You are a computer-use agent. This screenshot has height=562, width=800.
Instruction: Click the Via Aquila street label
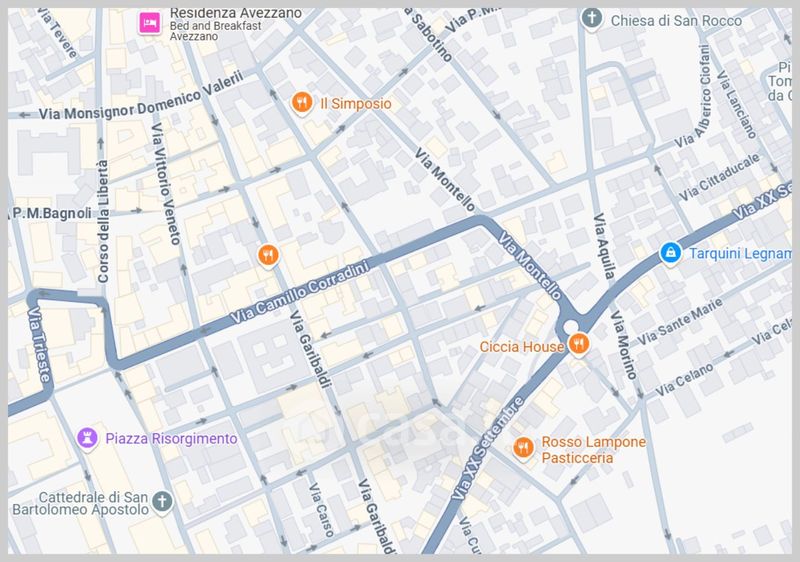point(604,246)
